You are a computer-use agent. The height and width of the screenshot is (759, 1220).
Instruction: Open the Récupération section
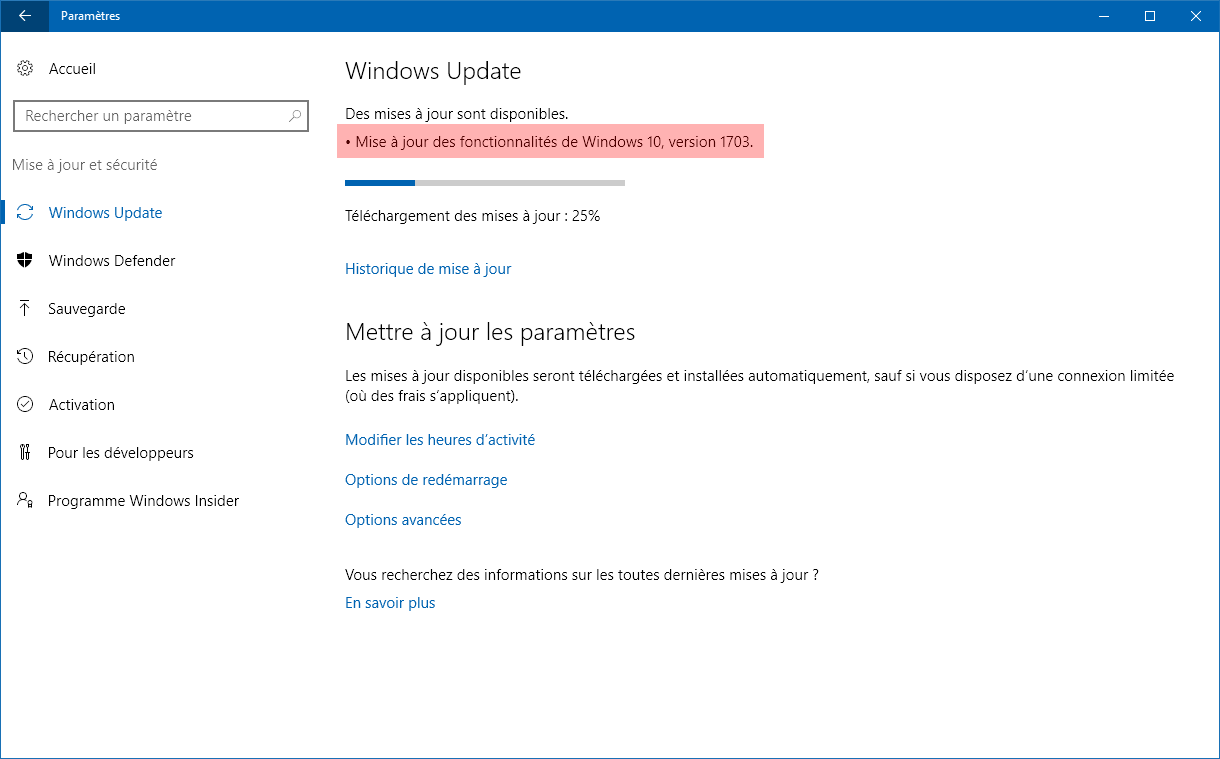point(91,357)
